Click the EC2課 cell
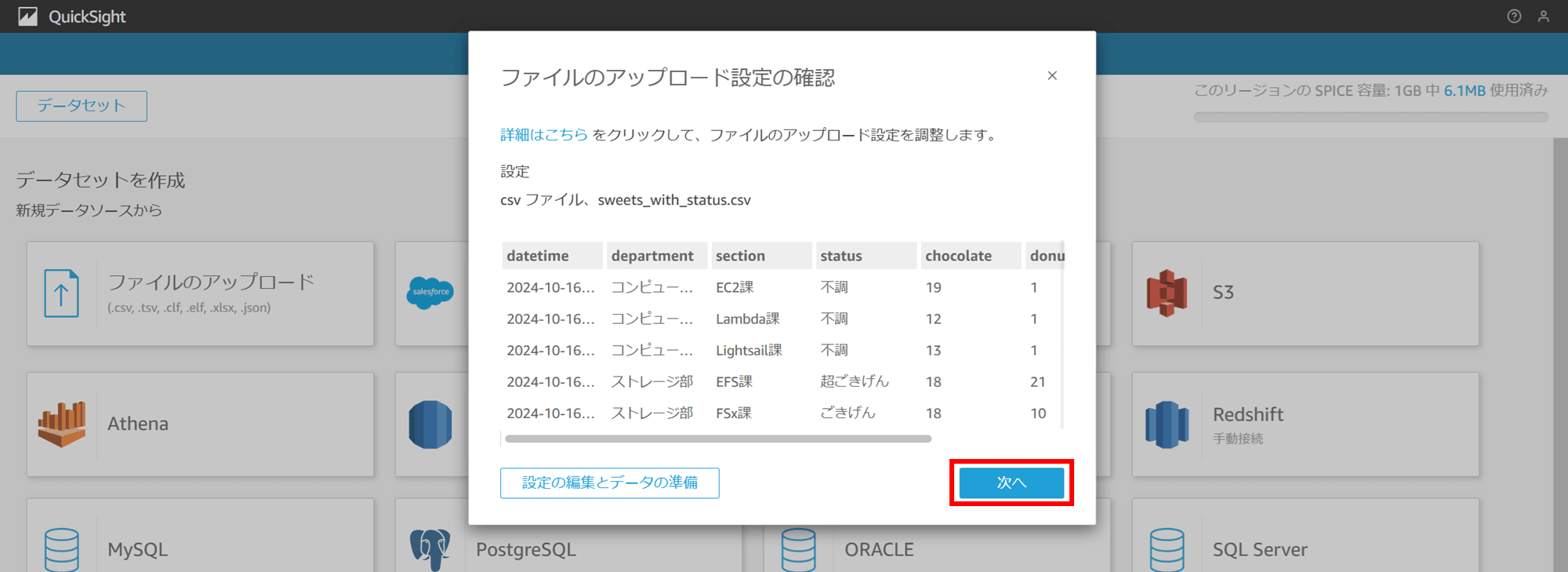Screen dimensions: 1568x572 click(x=735, y=287)
